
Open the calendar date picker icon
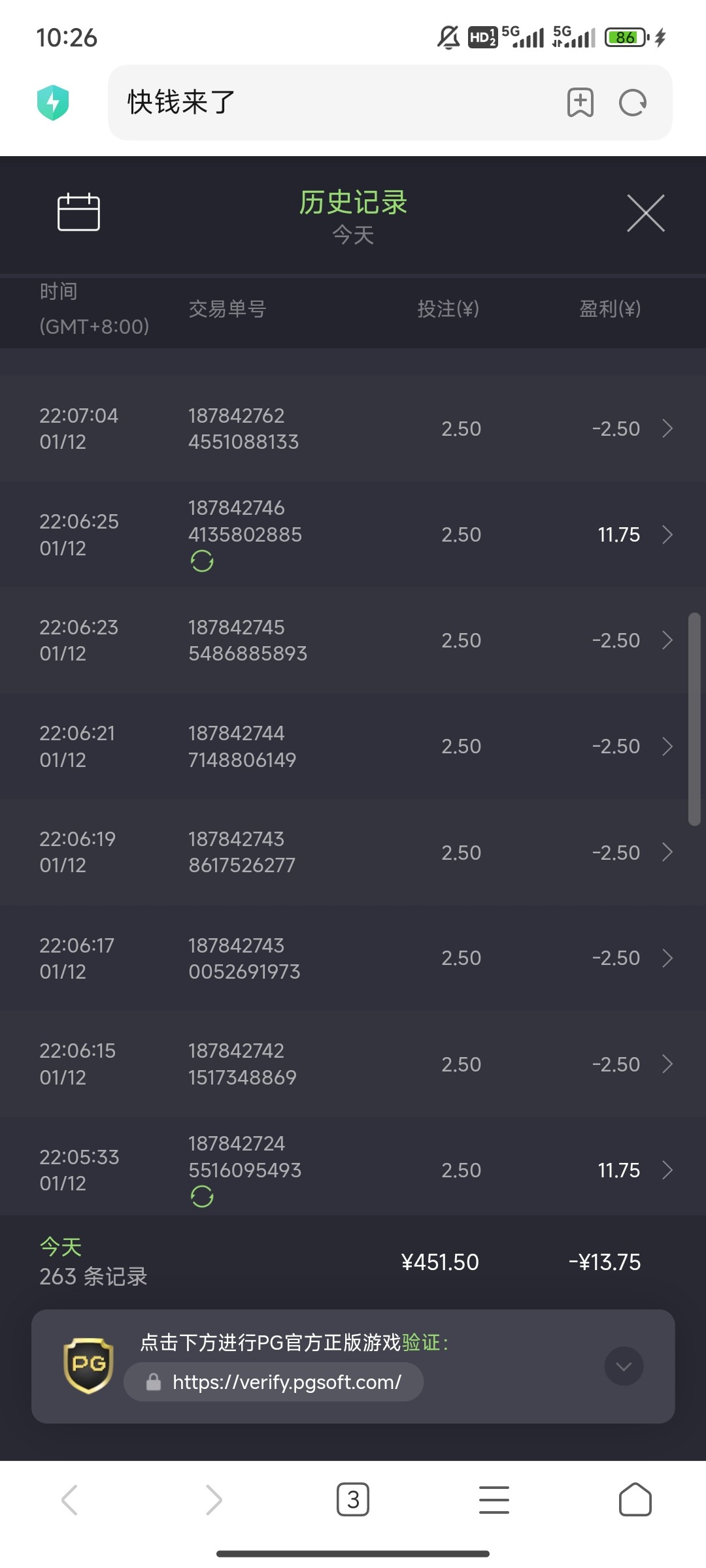pyautogui.click(x=78, y=212)
